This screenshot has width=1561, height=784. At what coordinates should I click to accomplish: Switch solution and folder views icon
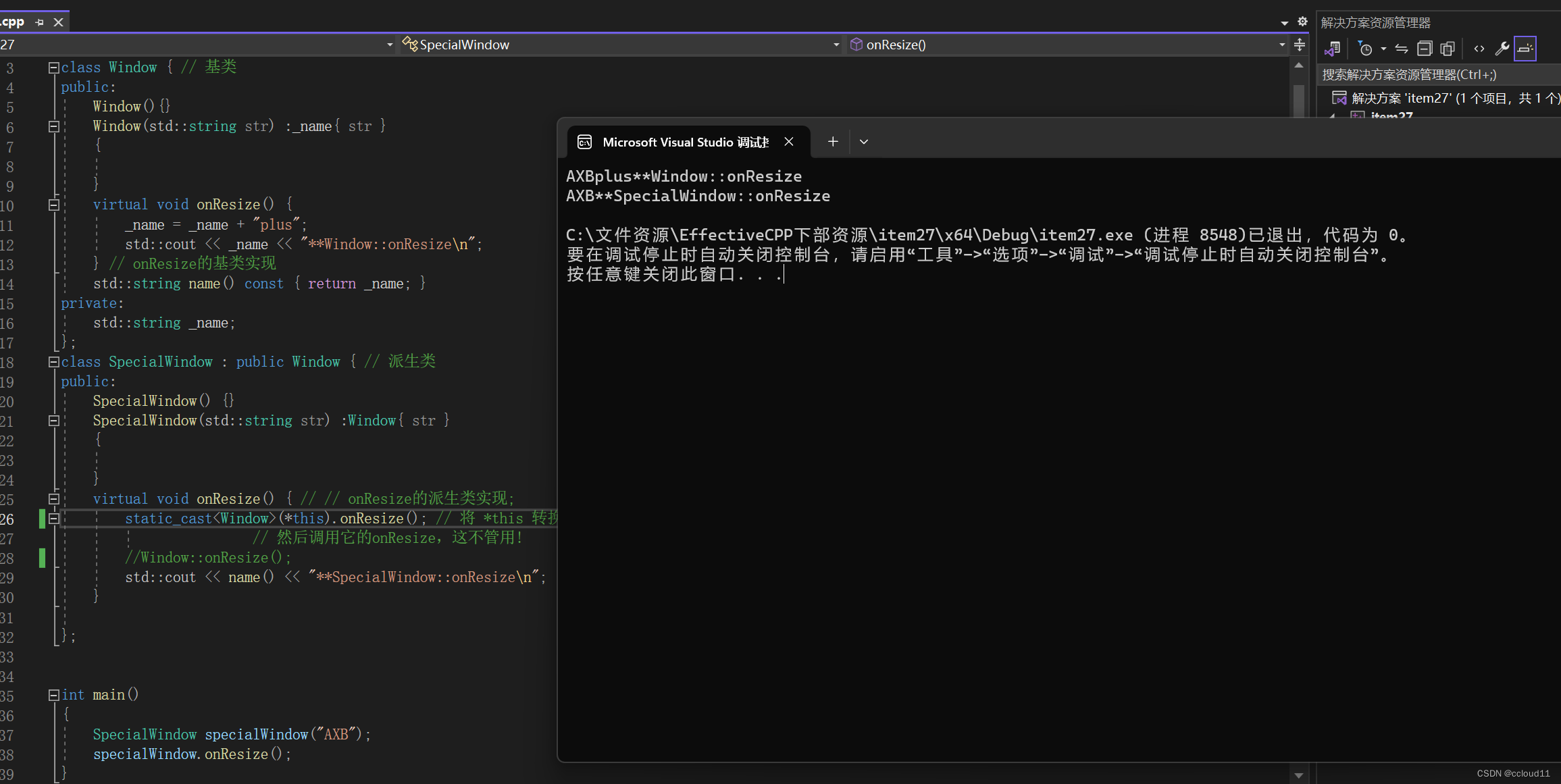(1333, 49)
